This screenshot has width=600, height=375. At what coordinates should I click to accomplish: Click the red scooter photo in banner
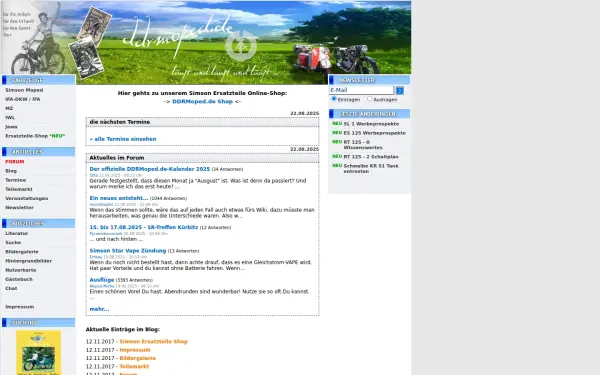coord(313,60)
